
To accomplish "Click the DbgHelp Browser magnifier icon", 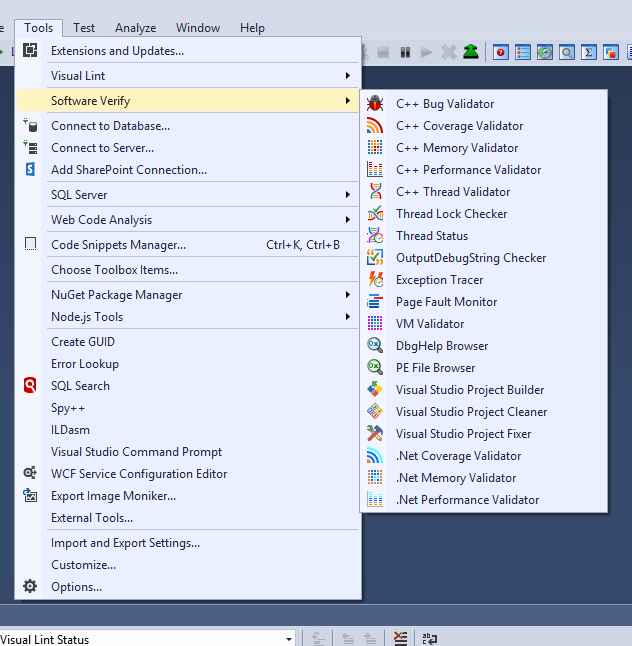I will pos(375,346).
